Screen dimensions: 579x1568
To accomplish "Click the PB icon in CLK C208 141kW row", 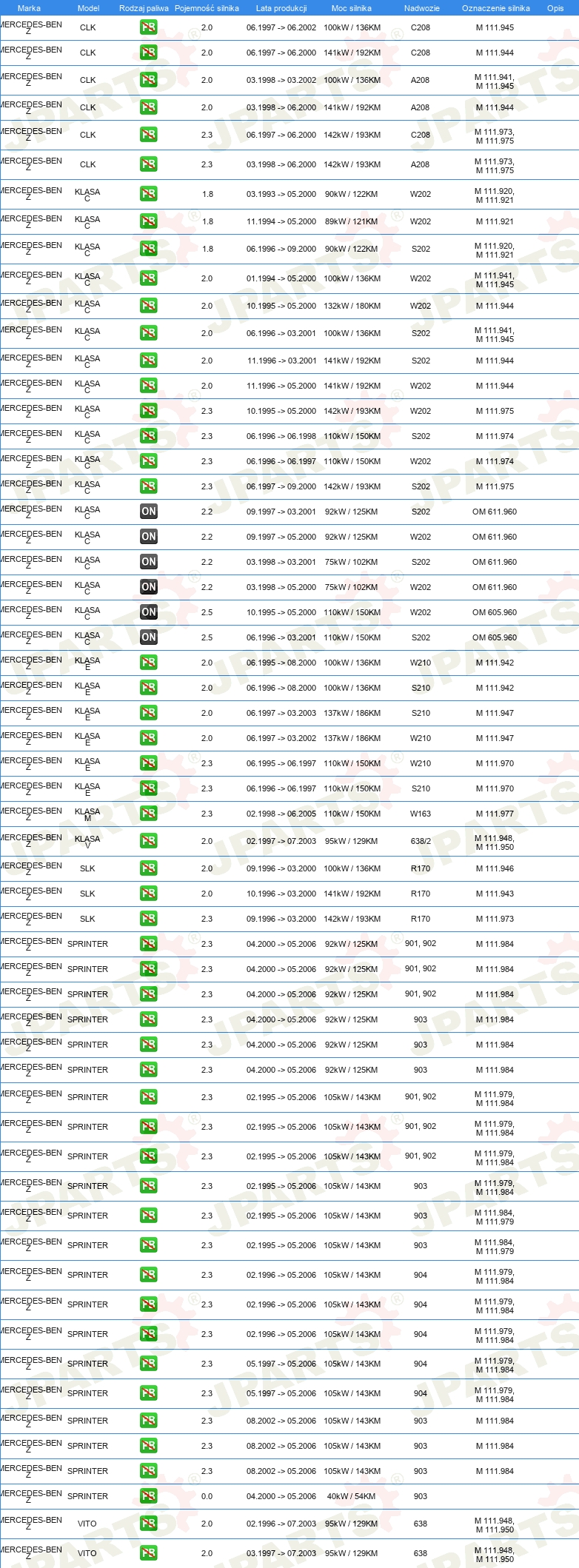I will coord(148,53).
